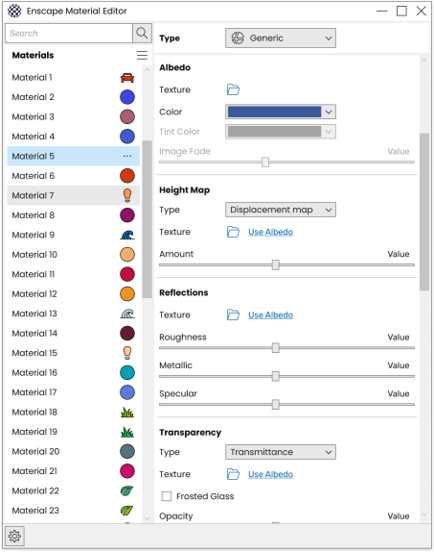
Task: Open the settings gear at bottom left
Action: pos(14,536)
